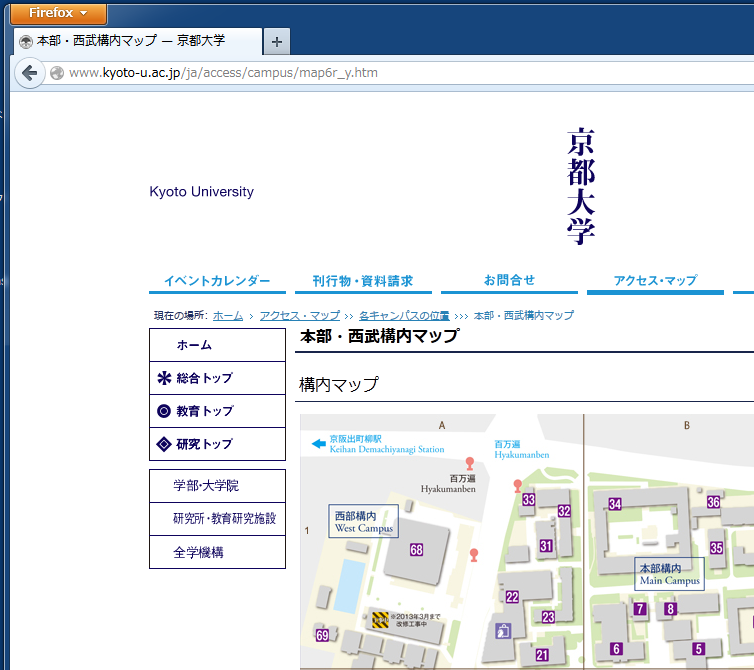The height and width of the screenshot is (670, 754).
Task: Click building marker 35 on the map
Action: click(716, 547)
